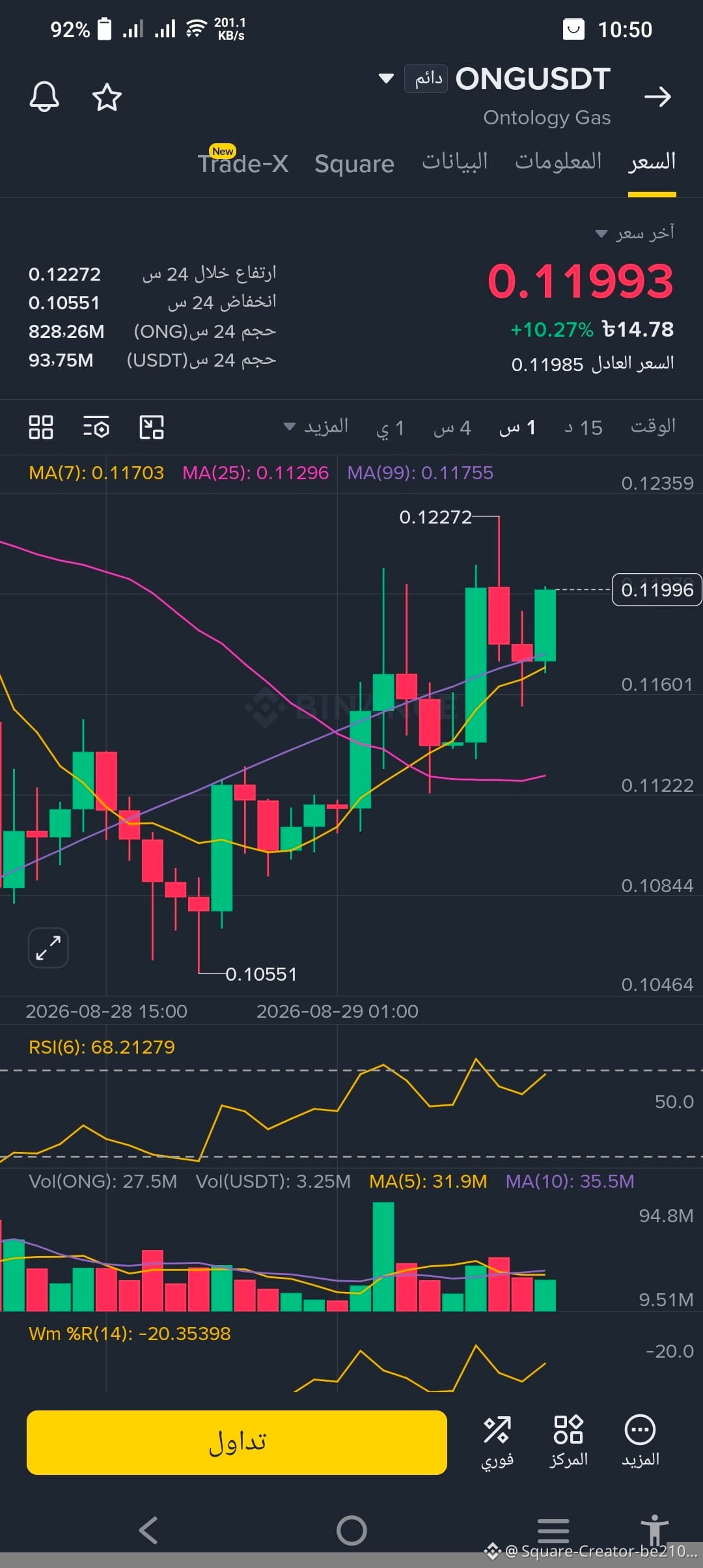Tap the last price 0.11993

[x=581, y=281]
